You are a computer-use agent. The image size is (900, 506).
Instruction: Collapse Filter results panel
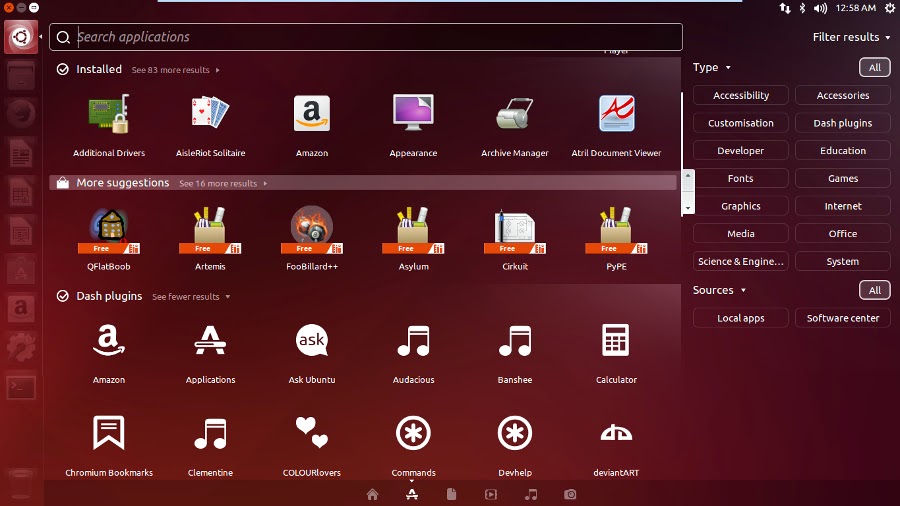(851, 37)
